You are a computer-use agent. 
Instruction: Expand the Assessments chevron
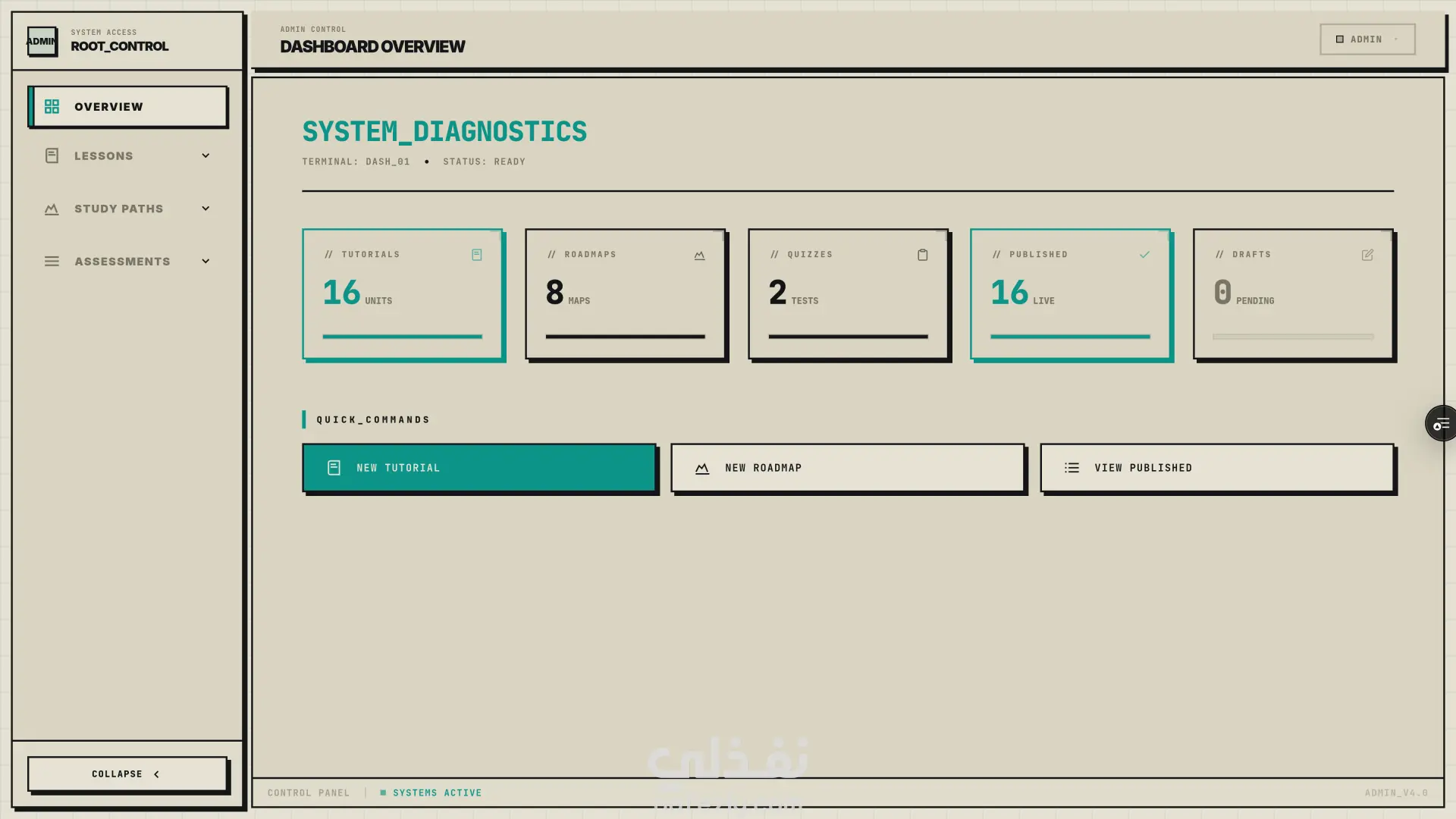[206, 262]
